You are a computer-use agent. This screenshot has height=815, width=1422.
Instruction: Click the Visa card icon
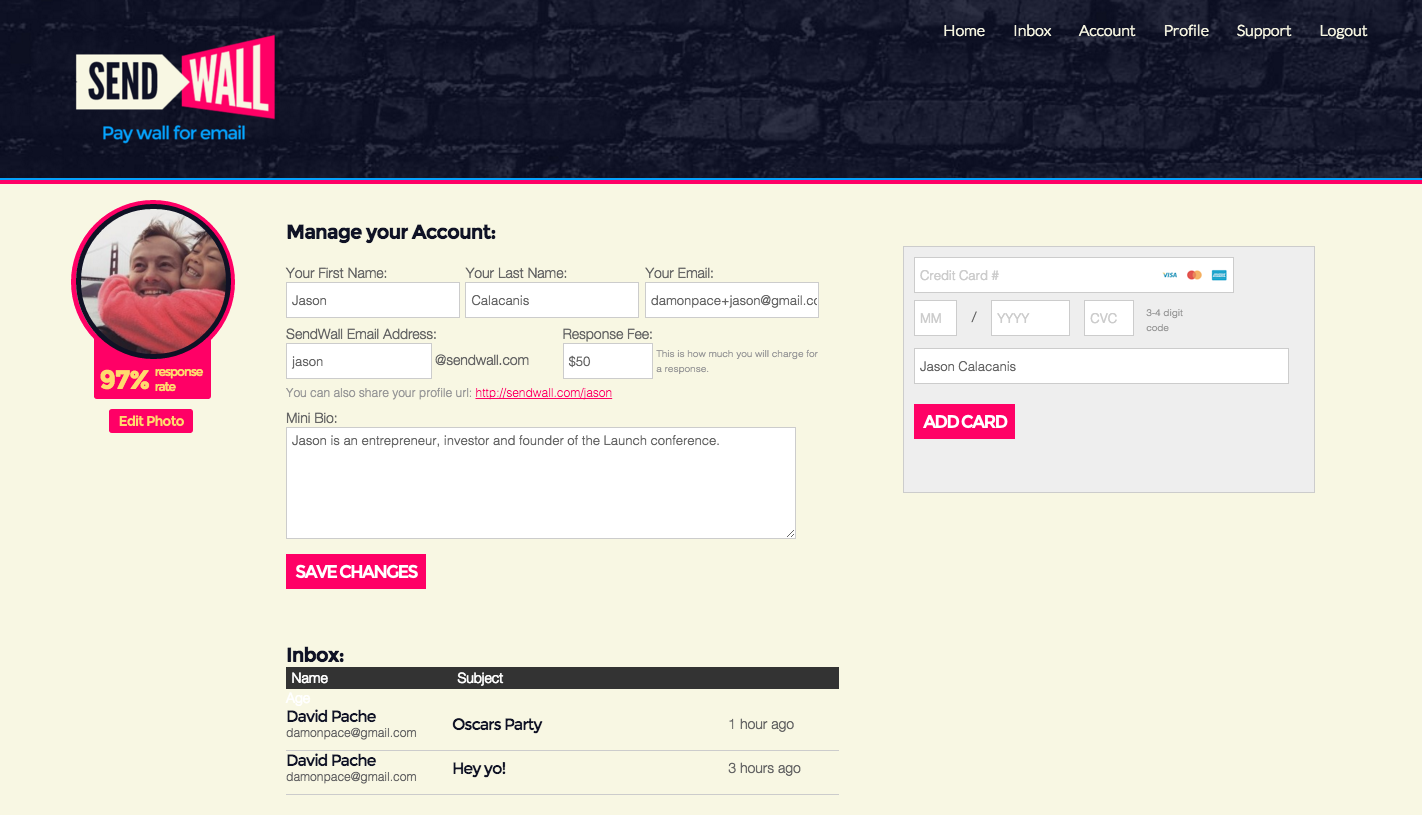[x=1170, y=275]
